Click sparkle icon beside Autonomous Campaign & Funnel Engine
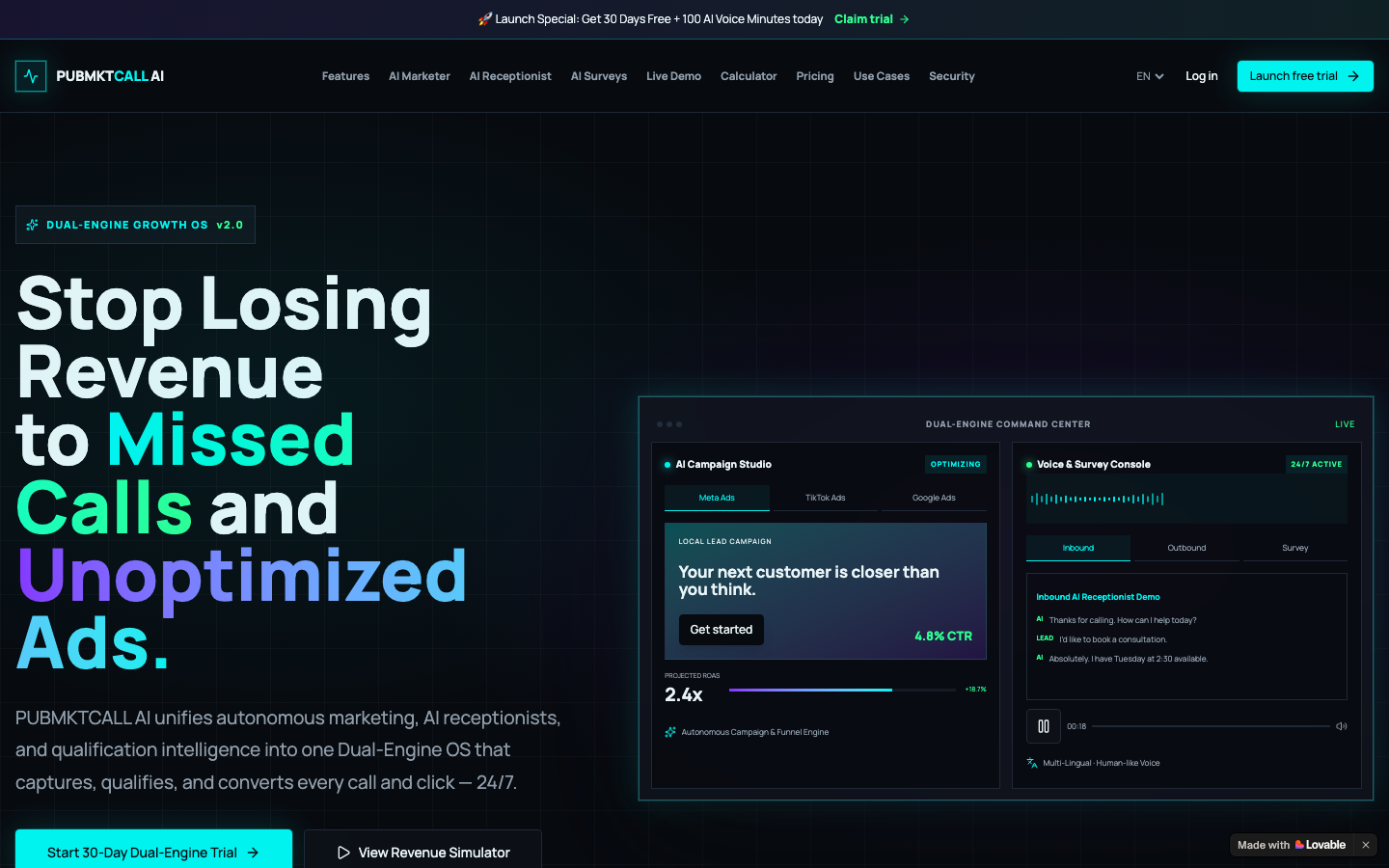This screenshot has width=1389, height=868. click(670, 732)
